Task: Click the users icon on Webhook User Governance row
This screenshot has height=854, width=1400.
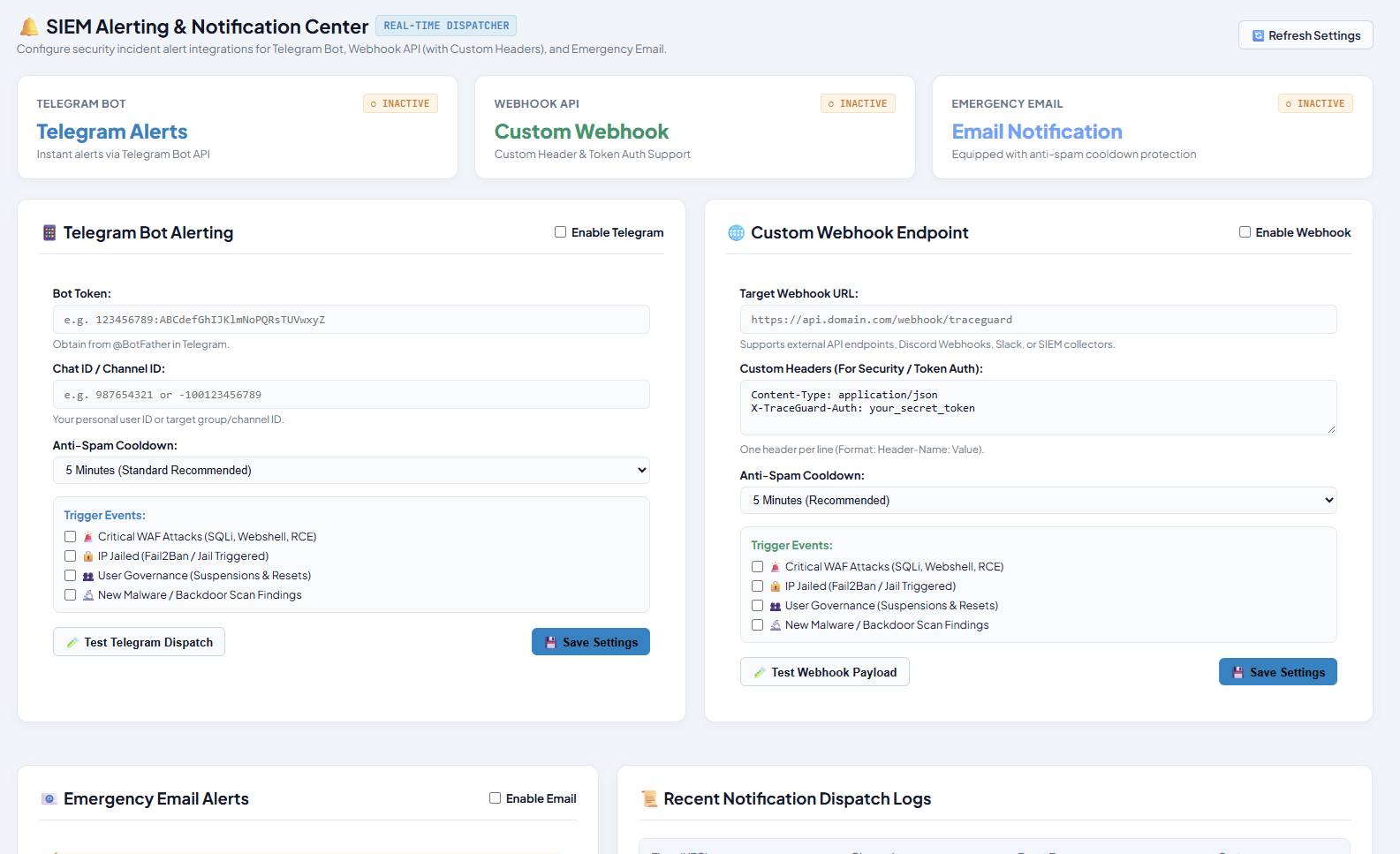Action: click(x=776, y=606)
